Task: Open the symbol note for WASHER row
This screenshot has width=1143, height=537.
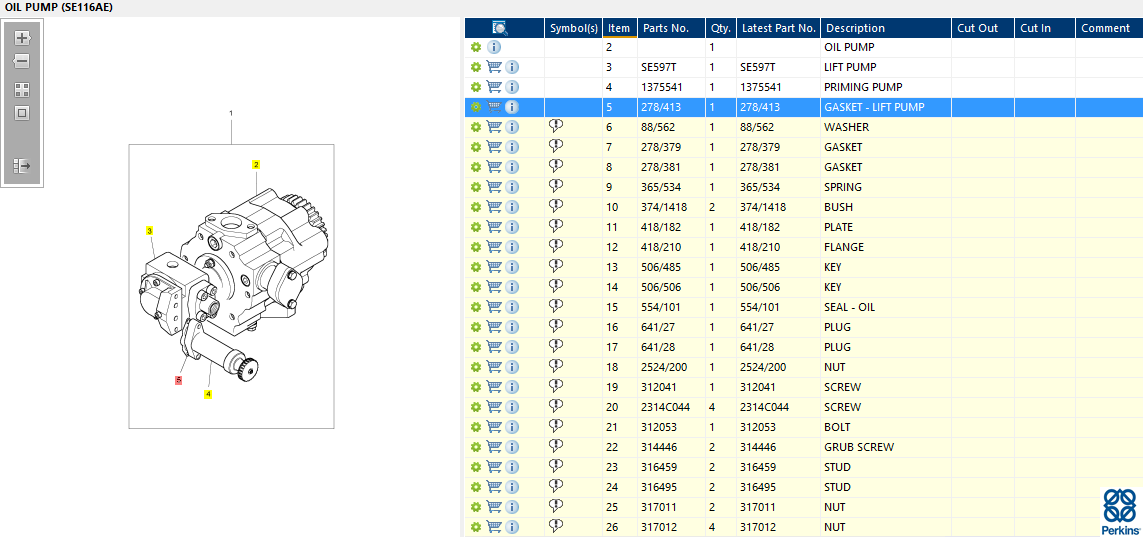Action: point(556,127)
